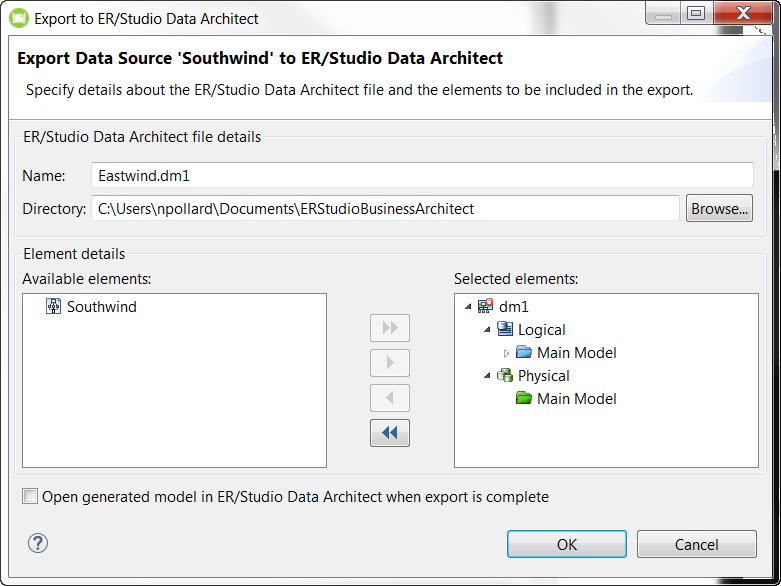The image size is (781, 586).
Task: Collapse the dm1 tree node
Action: coord(468,307)
